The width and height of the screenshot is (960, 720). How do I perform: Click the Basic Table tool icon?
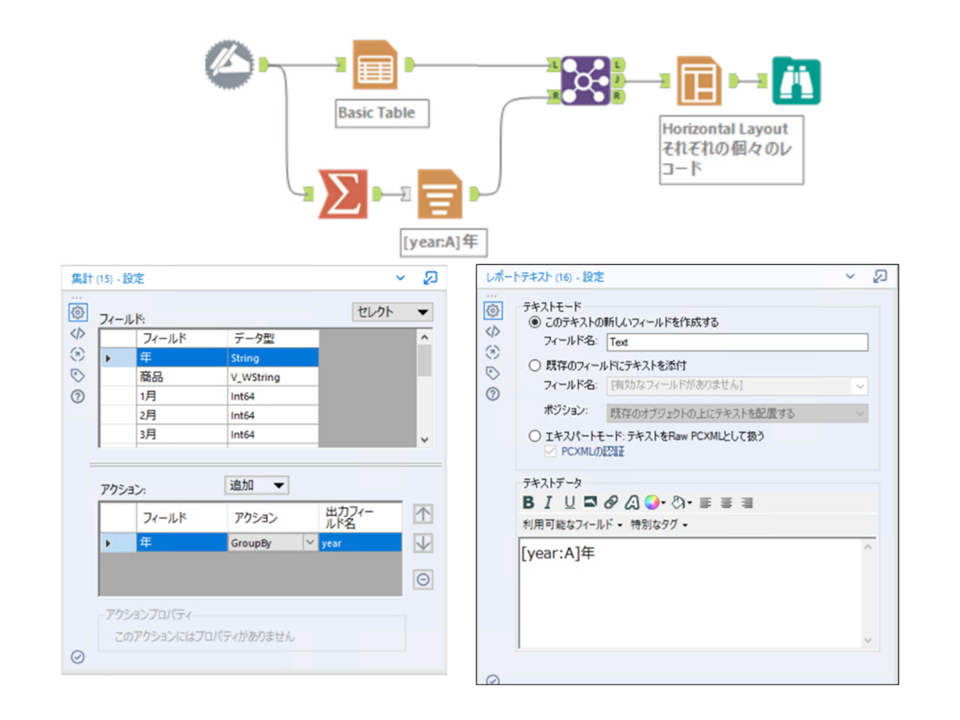point(375,66)
